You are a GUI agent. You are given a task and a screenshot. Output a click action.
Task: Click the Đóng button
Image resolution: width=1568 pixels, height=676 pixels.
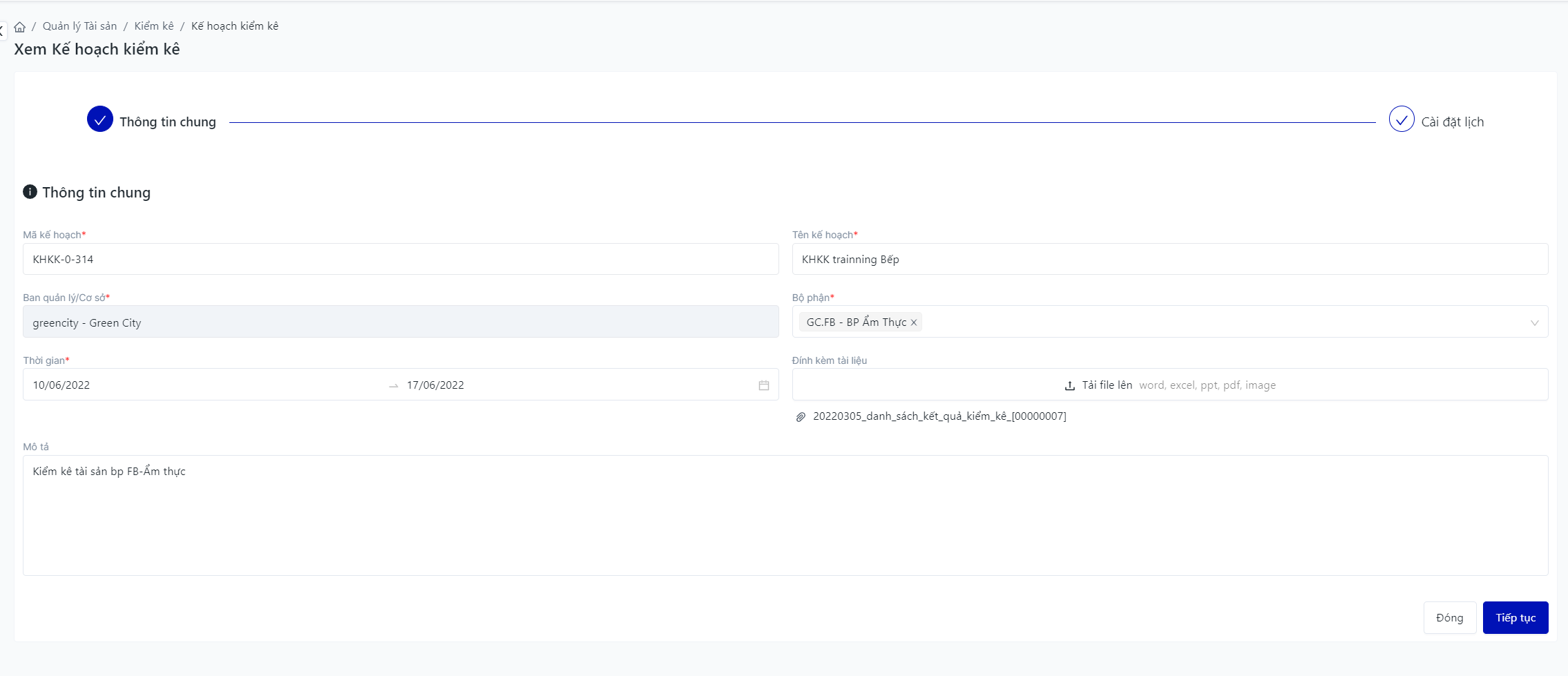(x=1449, y=617)
